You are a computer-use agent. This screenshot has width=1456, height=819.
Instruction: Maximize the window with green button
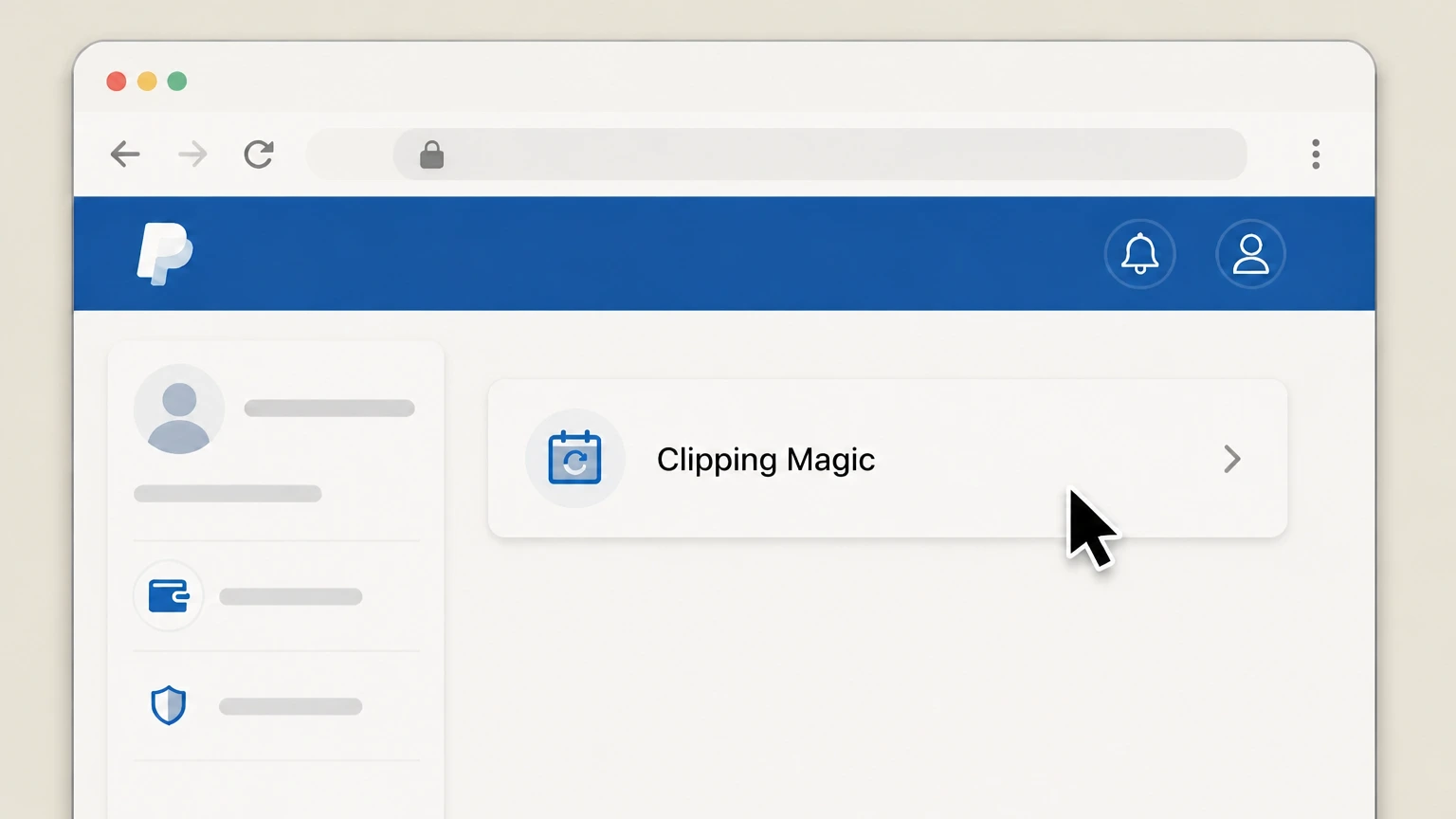point(177,82)
